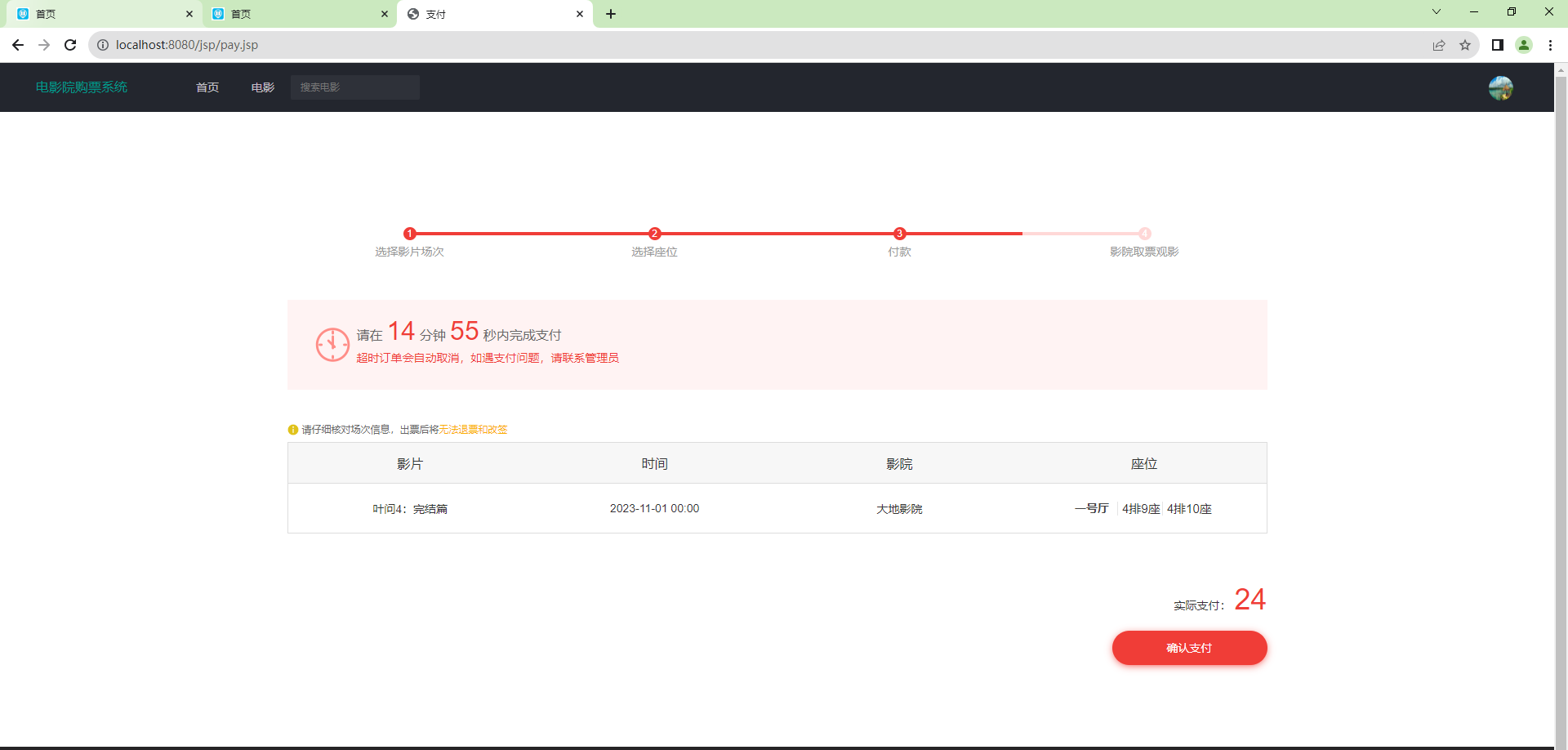Click the 影院 column header

(x=900, y=464)
